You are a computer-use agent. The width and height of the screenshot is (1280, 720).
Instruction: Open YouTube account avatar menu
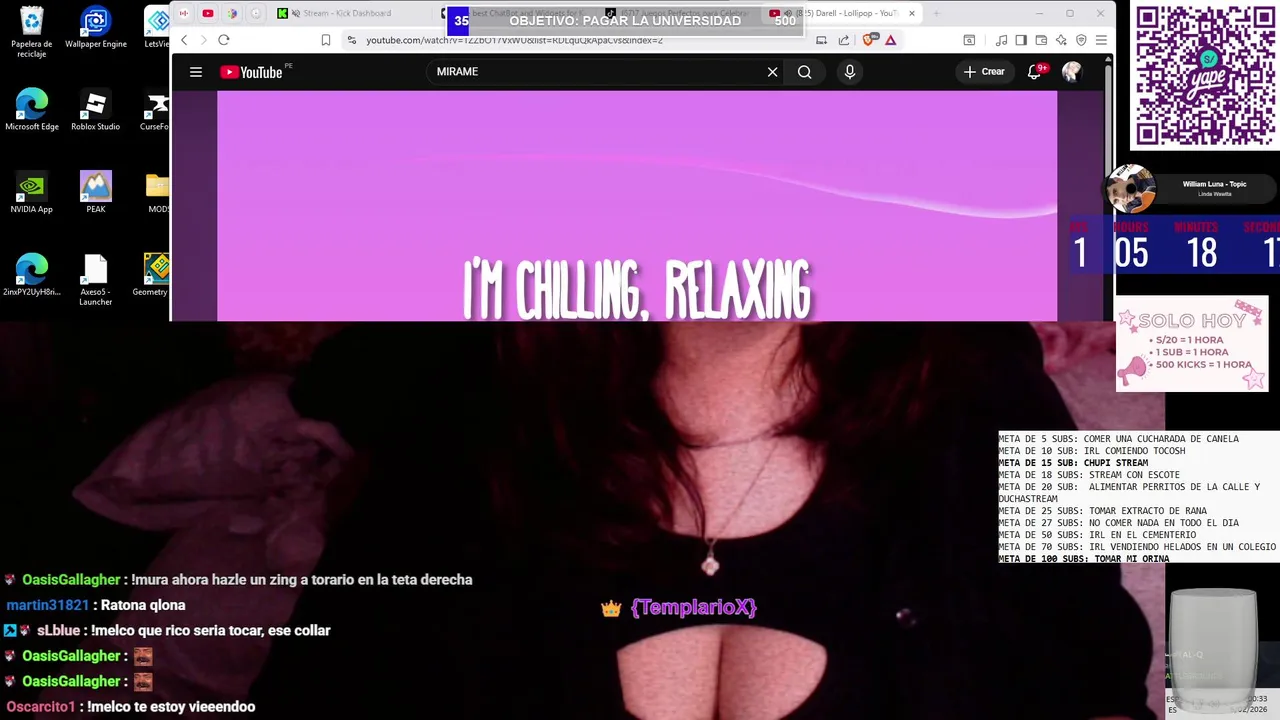1071,72
